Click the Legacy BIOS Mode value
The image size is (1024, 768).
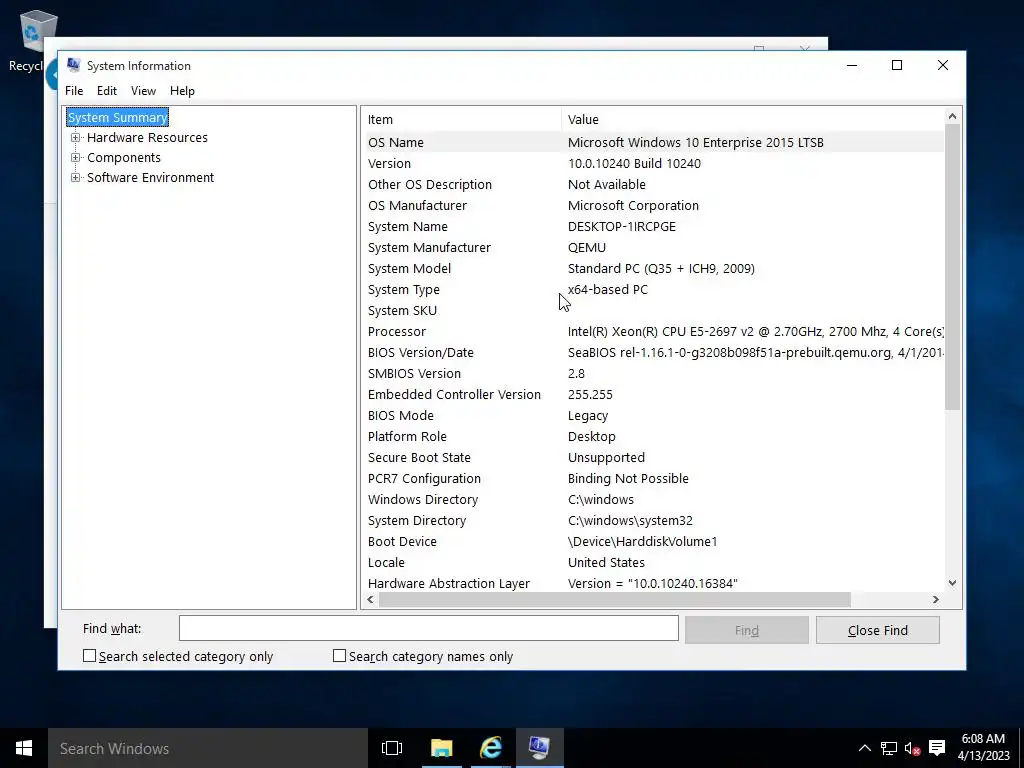pyautogui.click(x=588, y=415)
